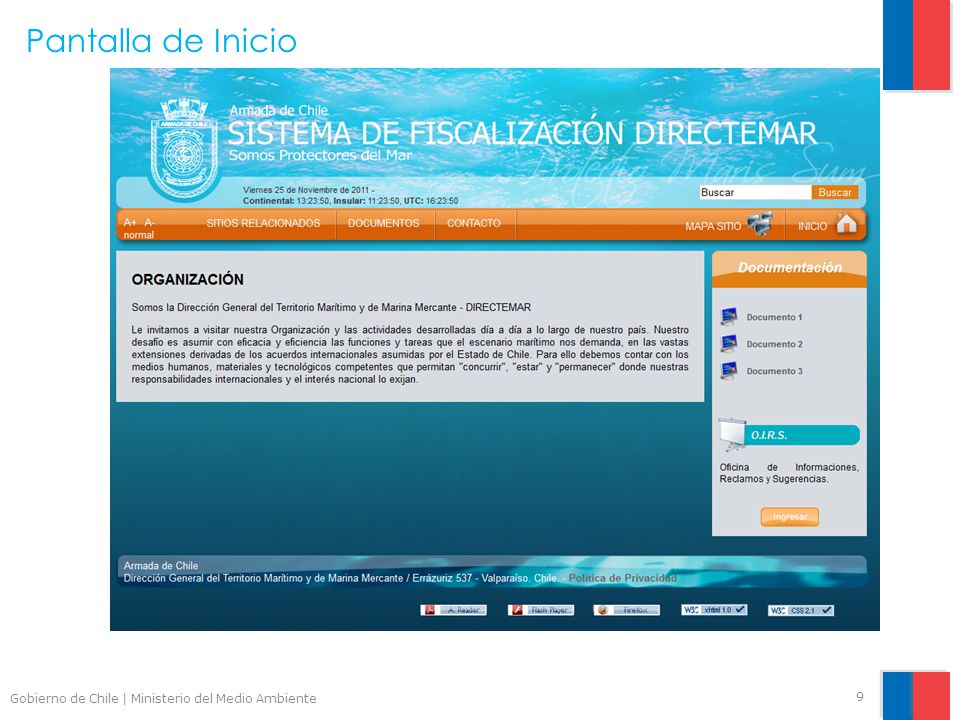Image resolution: width=960 pixels, height=720 pixels.
Task: Open the Documento 1 link
Action: (774, 317)
